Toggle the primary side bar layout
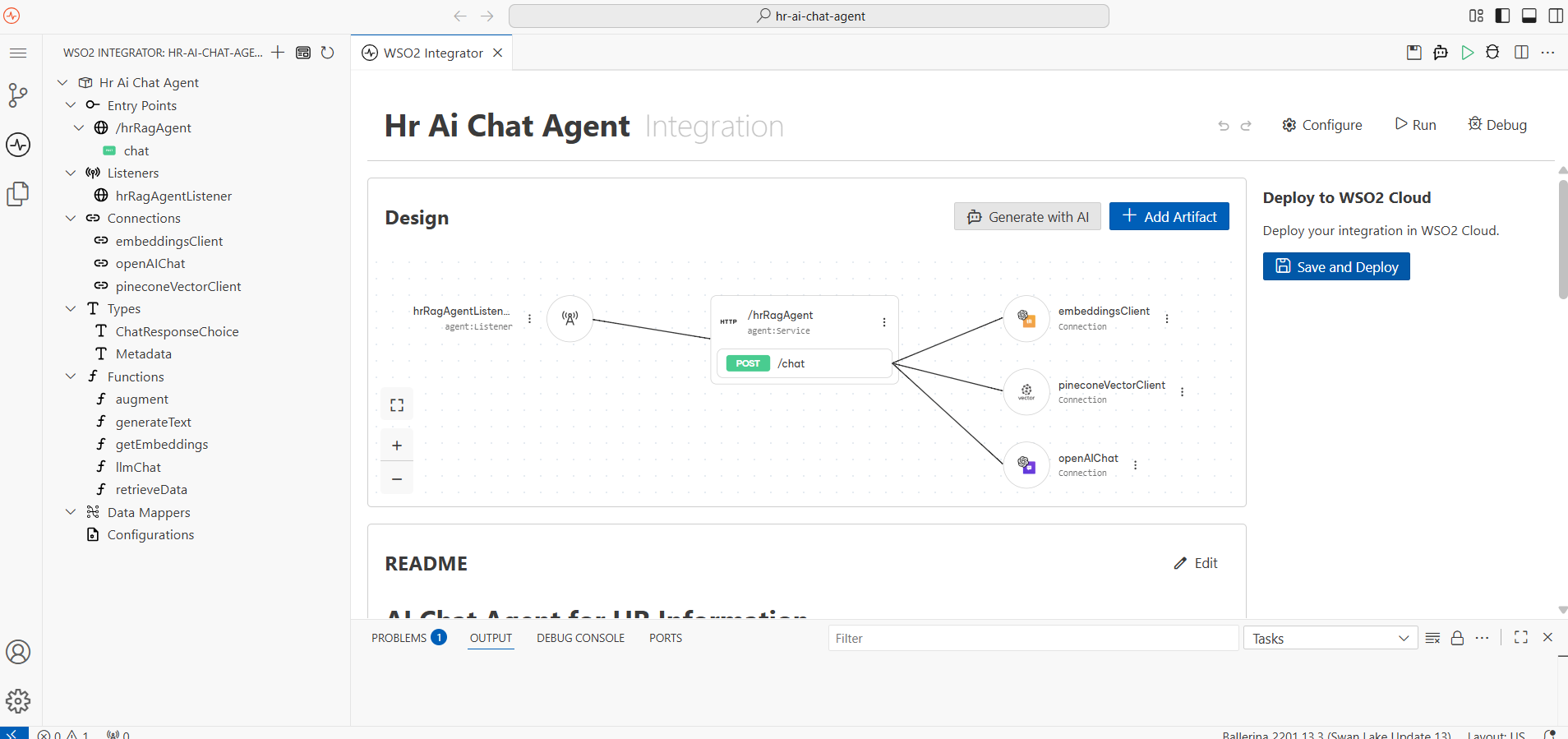 point(1502,16)
